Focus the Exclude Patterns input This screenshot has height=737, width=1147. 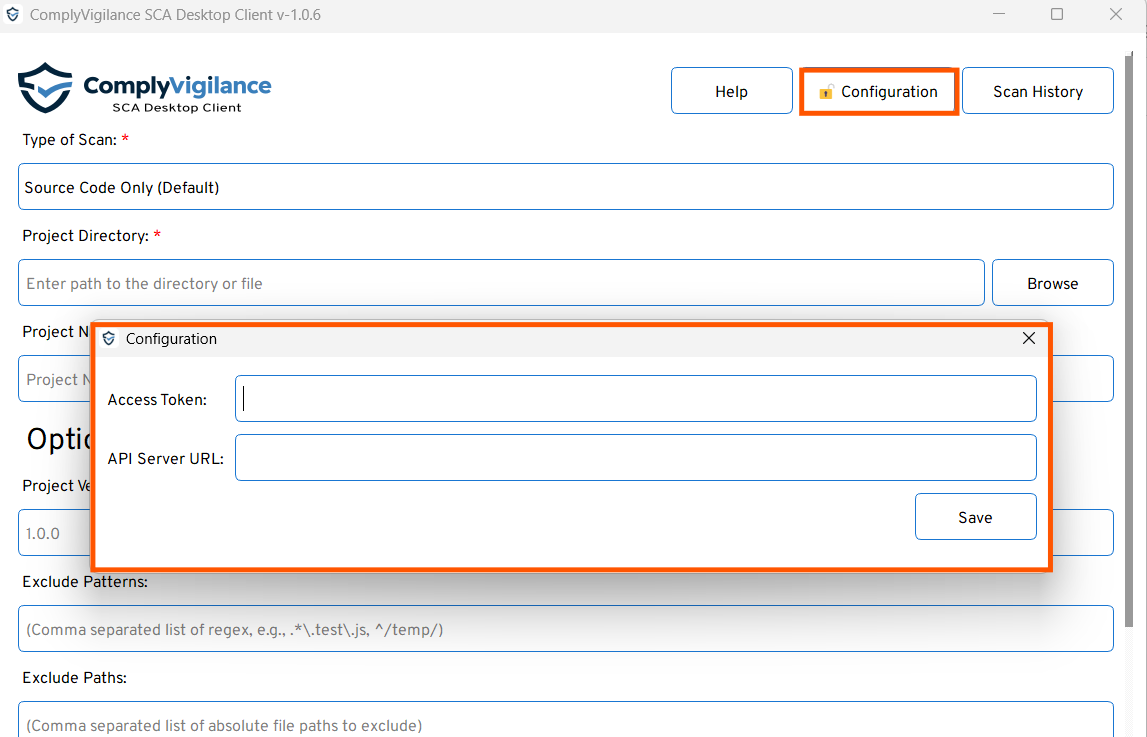(565, 629)
